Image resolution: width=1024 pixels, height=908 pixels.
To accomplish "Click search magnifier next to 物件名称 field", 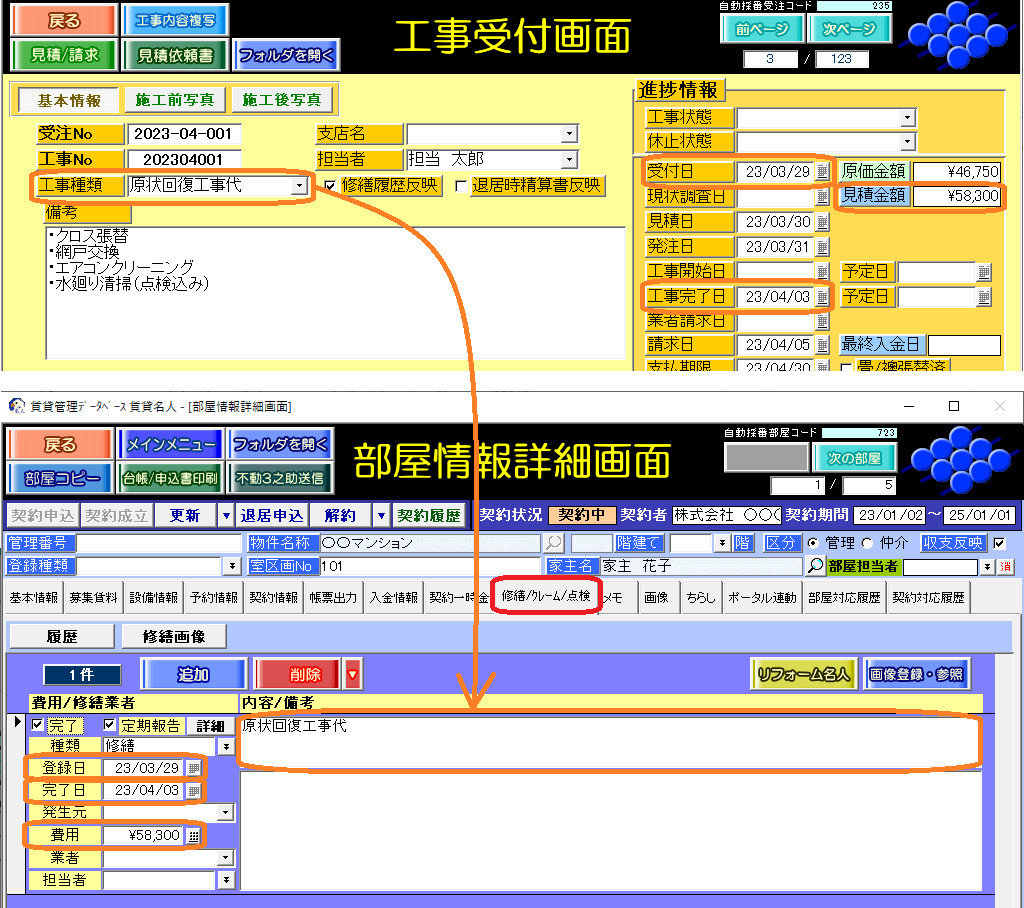I will [553, 543].
